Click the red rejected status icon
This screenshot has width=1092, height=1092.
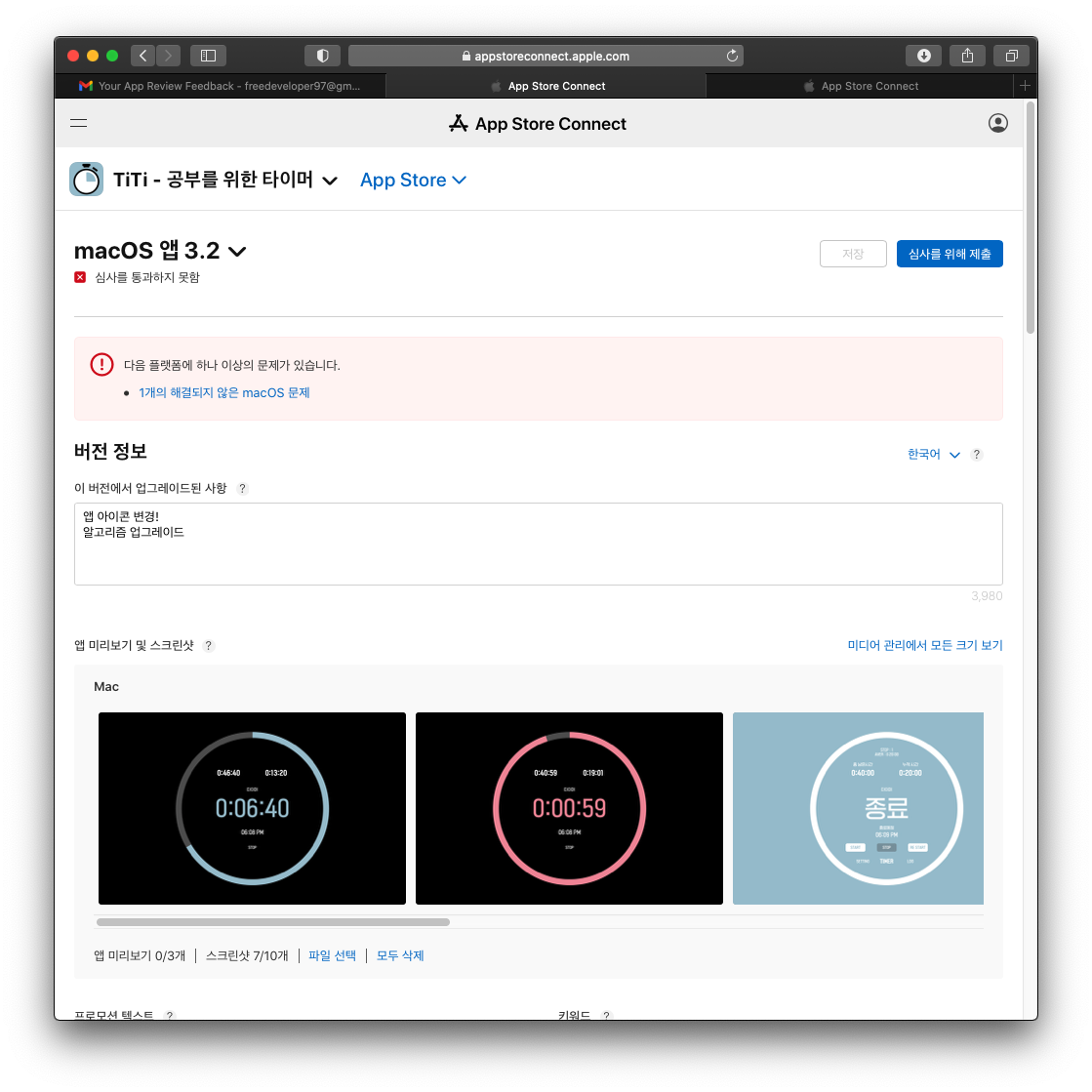pyautogui.click(x=80, y=277)
